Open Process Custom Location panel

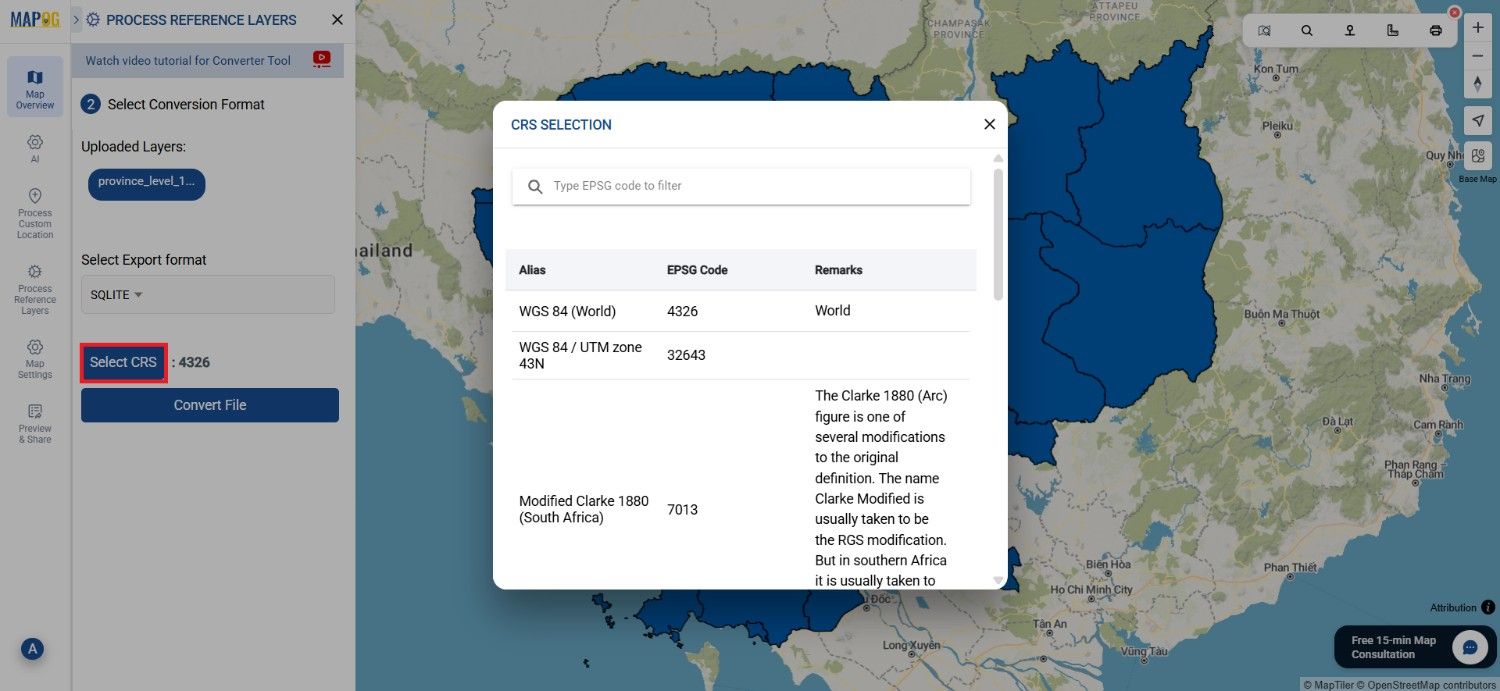35,212
